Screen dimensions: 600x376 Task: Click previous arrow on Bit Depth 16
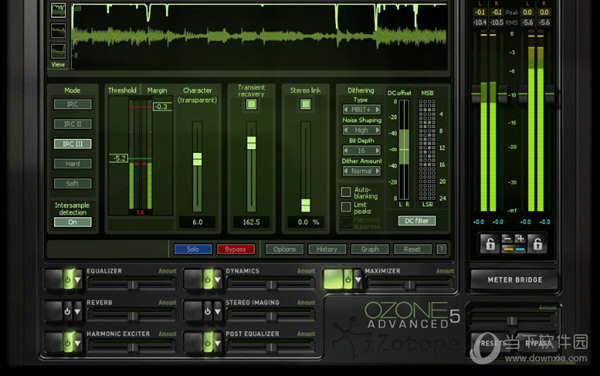[x=346, y=151]
